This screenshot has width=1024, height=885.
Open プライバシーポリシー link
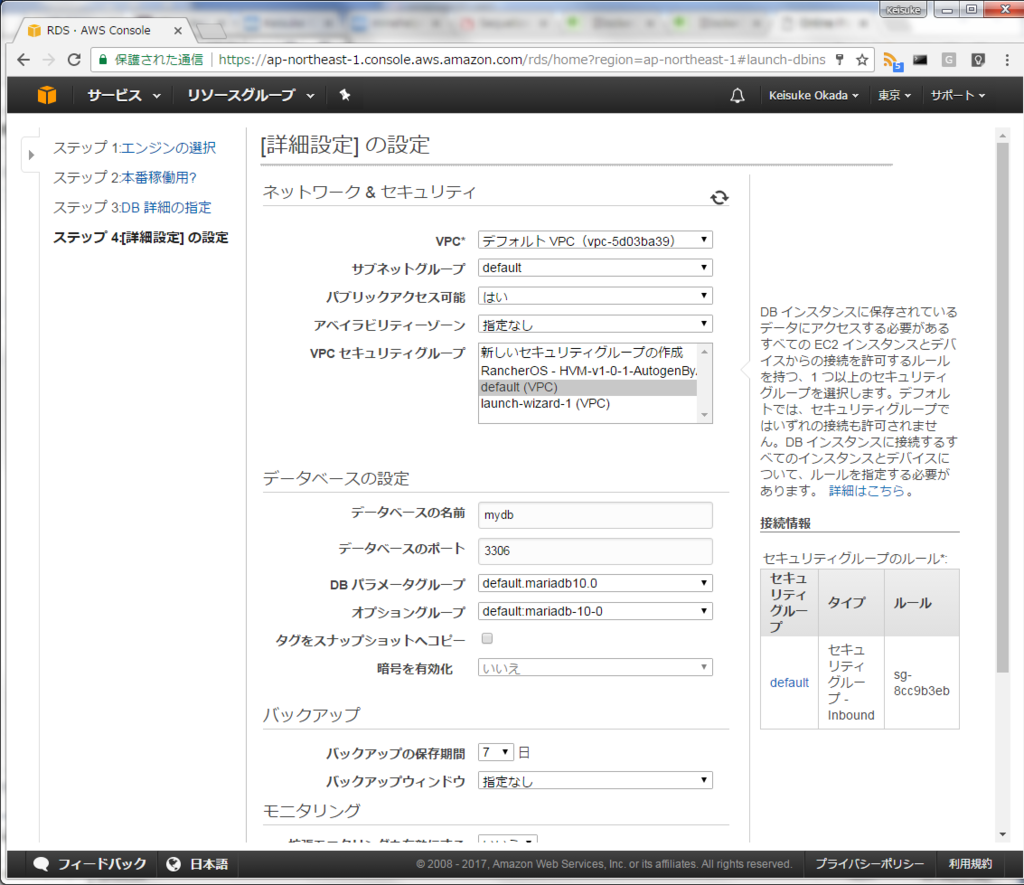[869, 864]
